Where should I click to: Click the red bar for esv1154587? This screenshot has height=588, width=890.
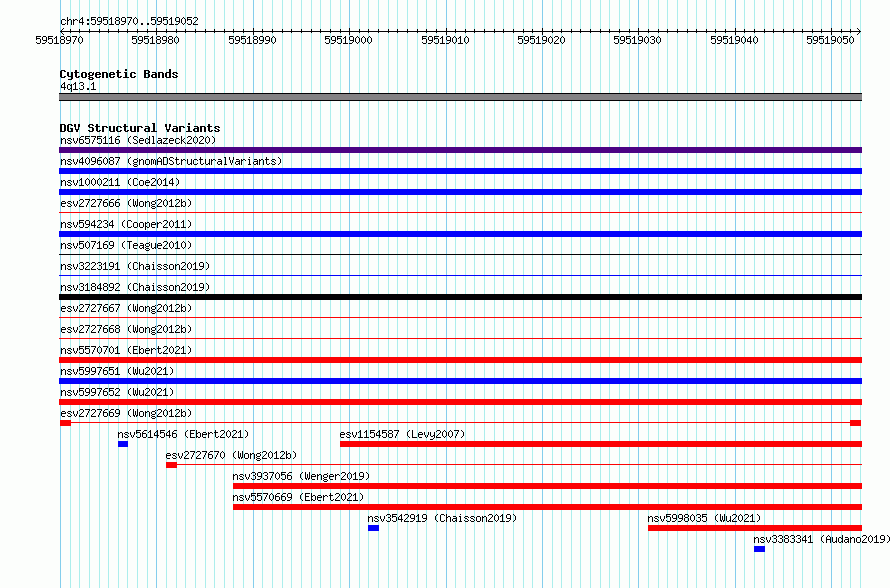coord(601,444)
